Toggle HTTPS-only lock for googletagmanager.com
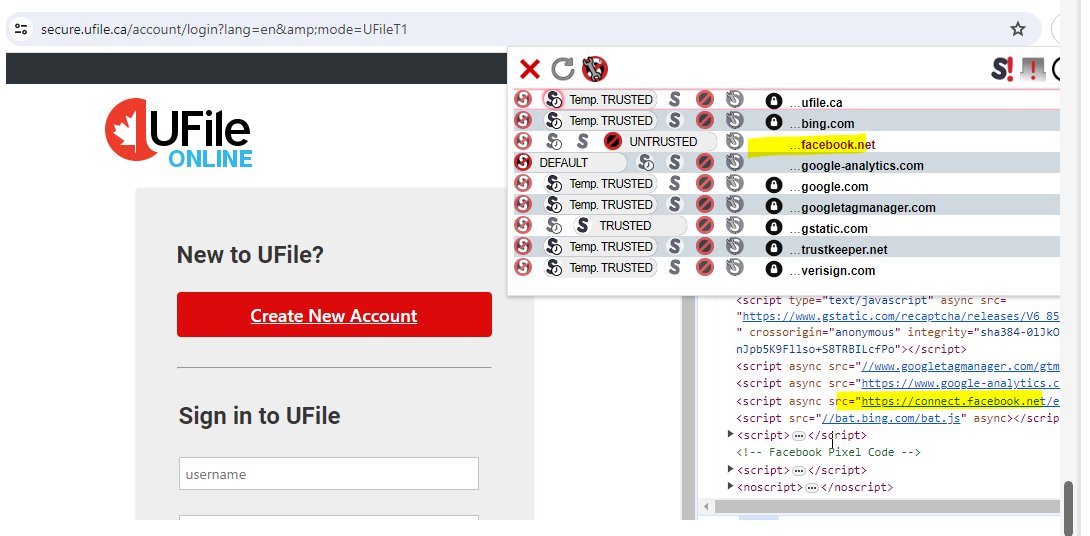This screenshot has width=1090, height=536. [x=774, y=207]
